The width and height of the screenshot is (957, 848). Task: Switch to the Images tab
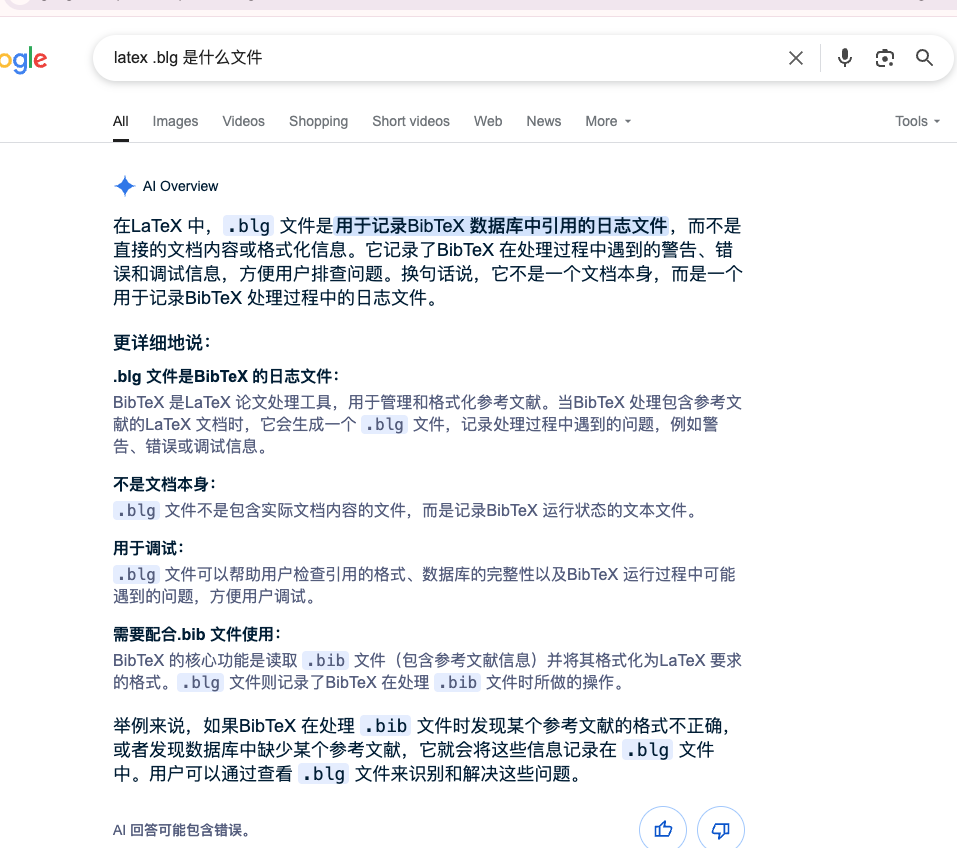click(x=175, y=121)
